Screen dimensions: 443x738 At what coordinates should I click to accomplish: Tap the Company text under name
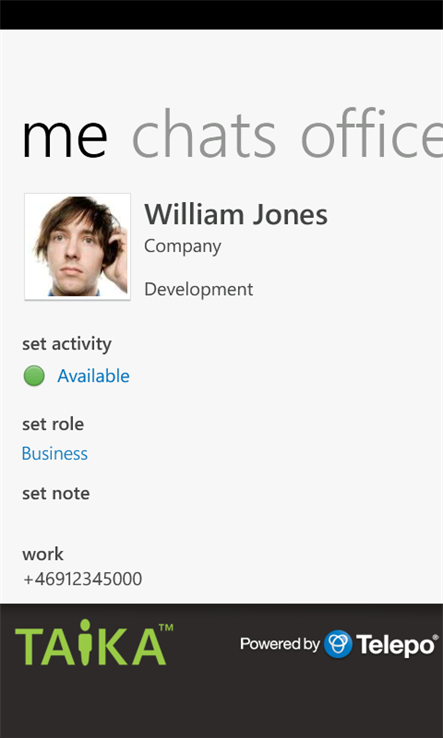(x=183, y=246)
